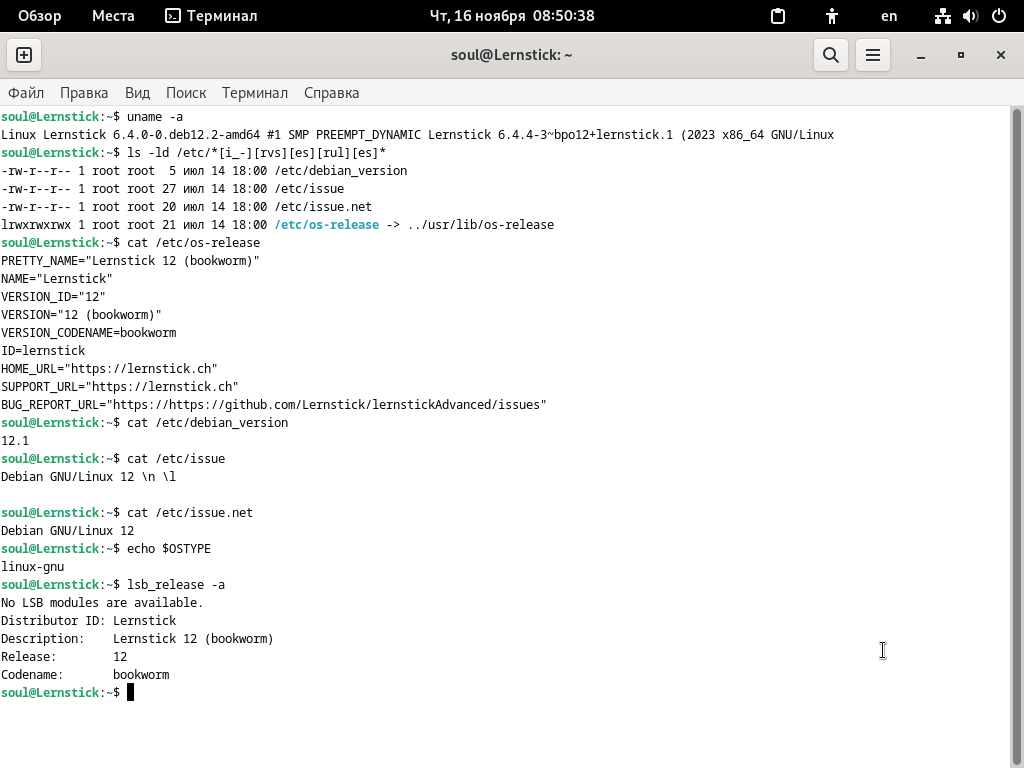Click the power icon in top bar
Viewport: 1024px width, 768px height.
click(999, 16)
